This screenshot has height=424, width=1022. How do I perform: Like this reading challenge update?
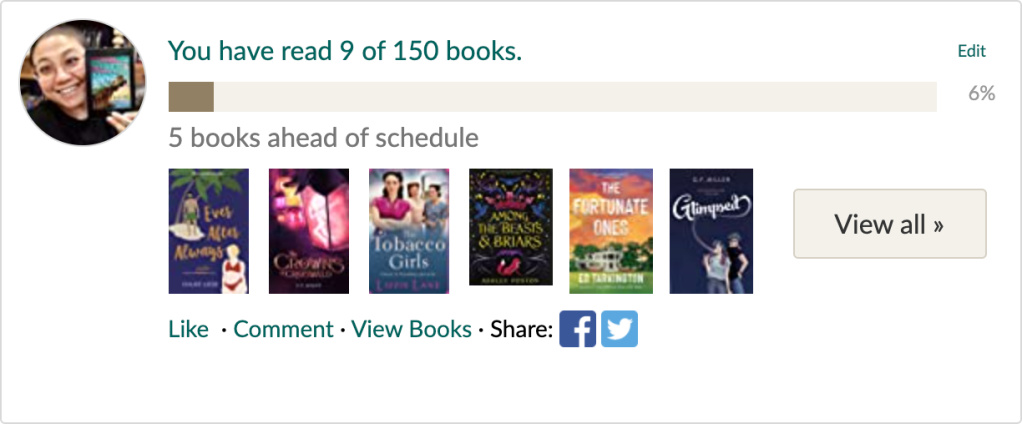click(x=188, y=329)
